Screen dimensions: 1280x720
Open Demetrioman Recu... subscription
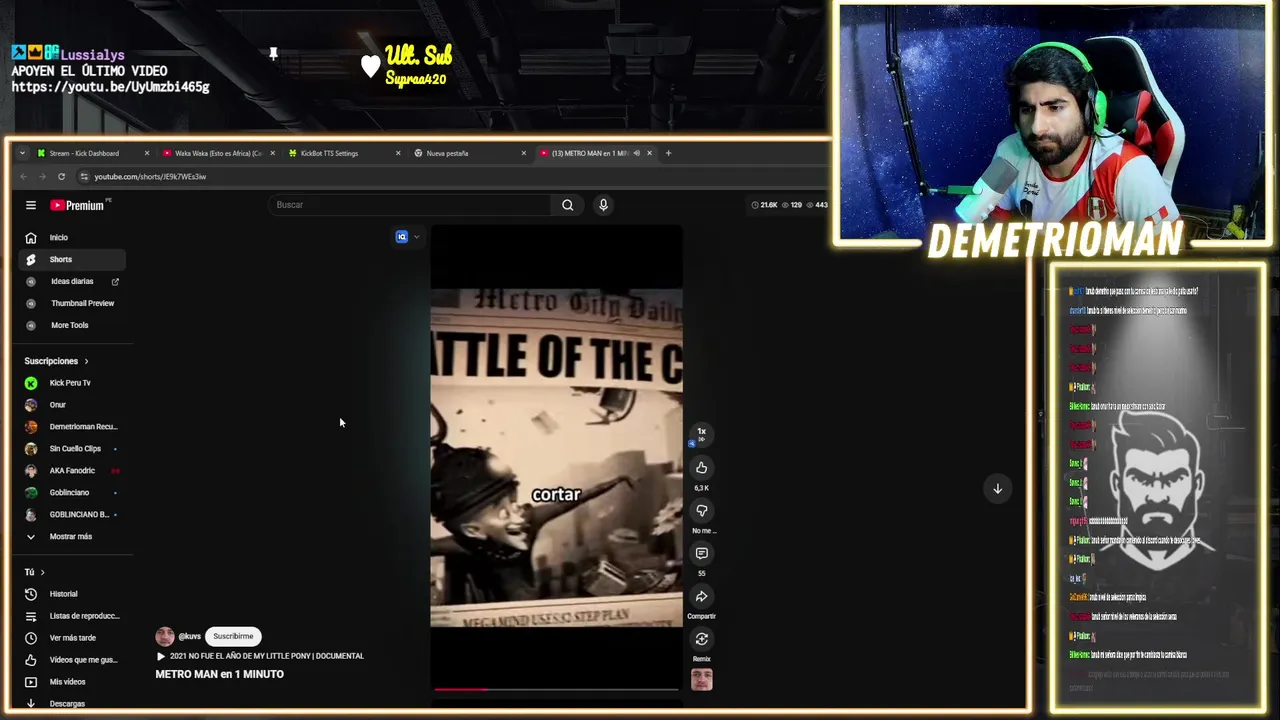72,427
